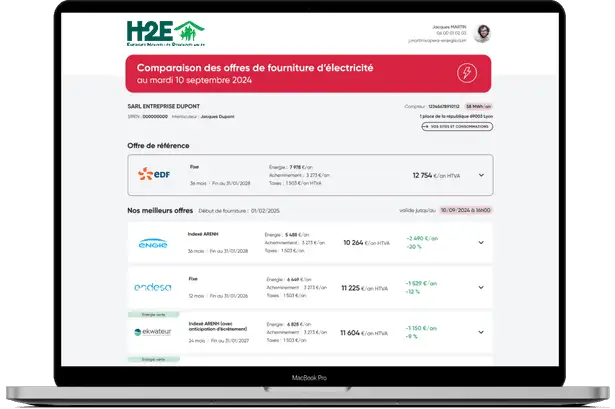Expand the Engie offer chevron
This screenshot has height=409, width=615.
tap(481, 243)
